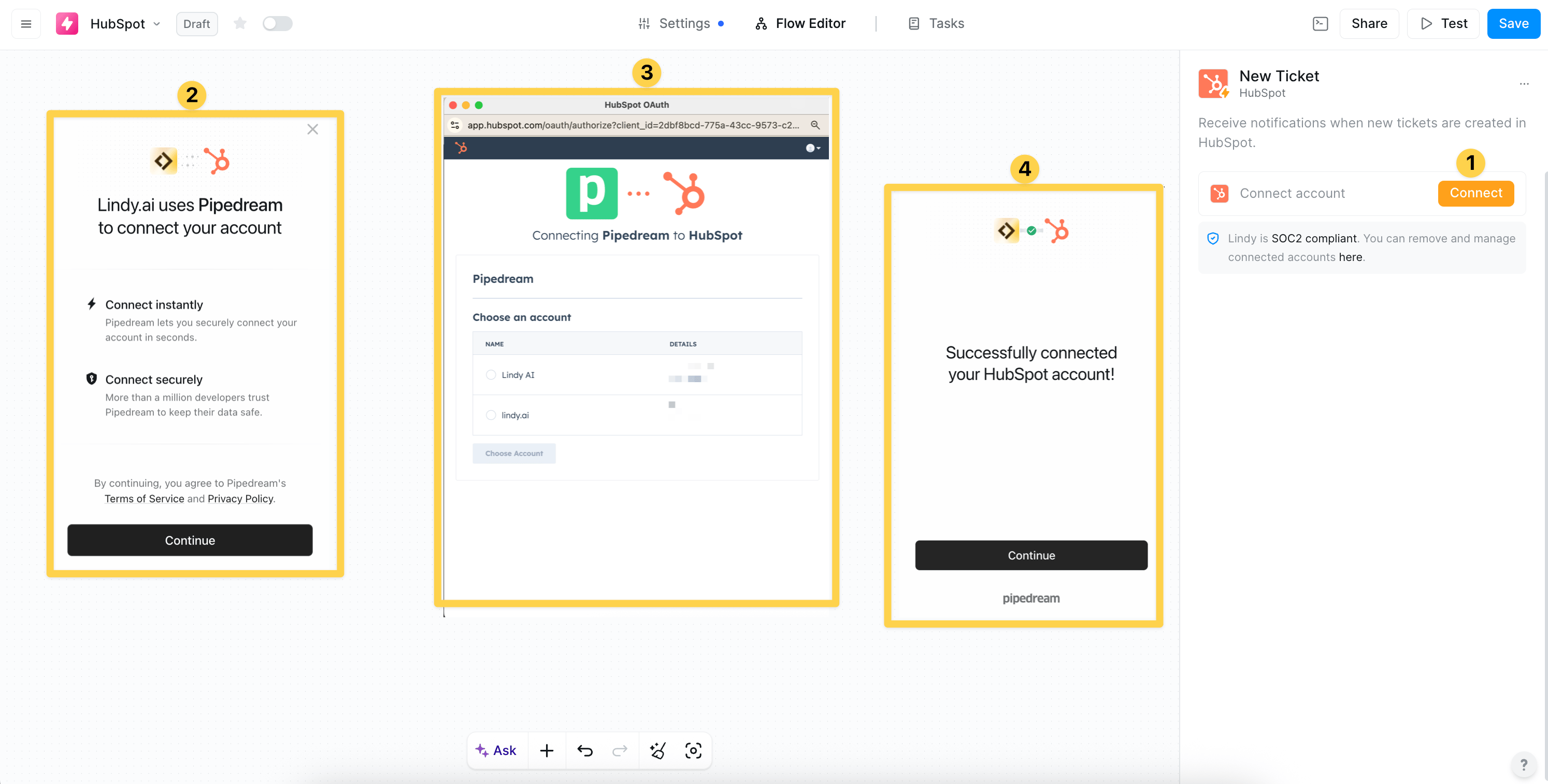This screenshot has height=784, width=1548.
Task: Click the red close dot of HubSpot OAuth window
Action: coord(453,105)
